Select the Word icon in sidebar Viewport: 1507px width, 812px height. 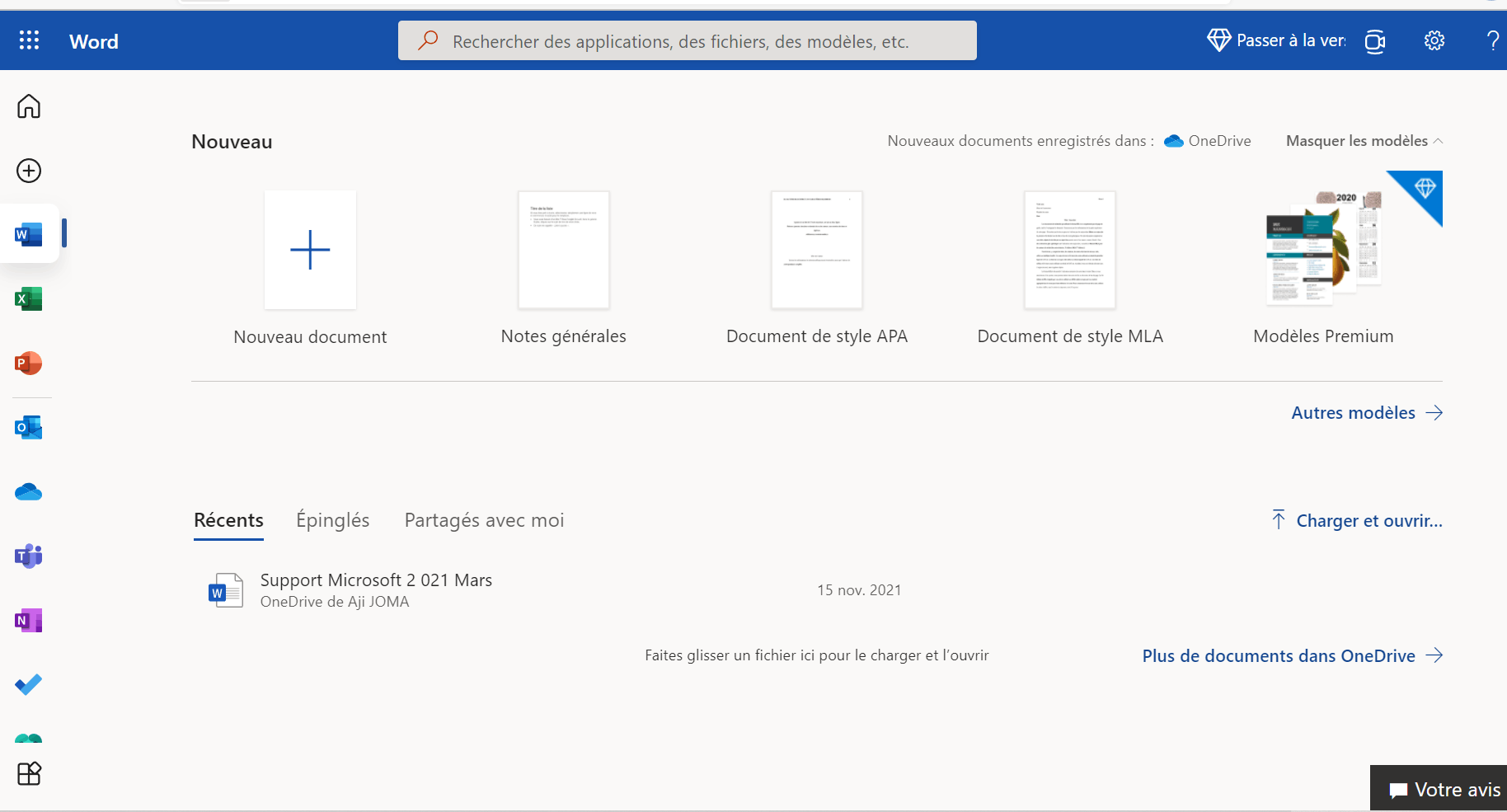[x=29, y=235]
